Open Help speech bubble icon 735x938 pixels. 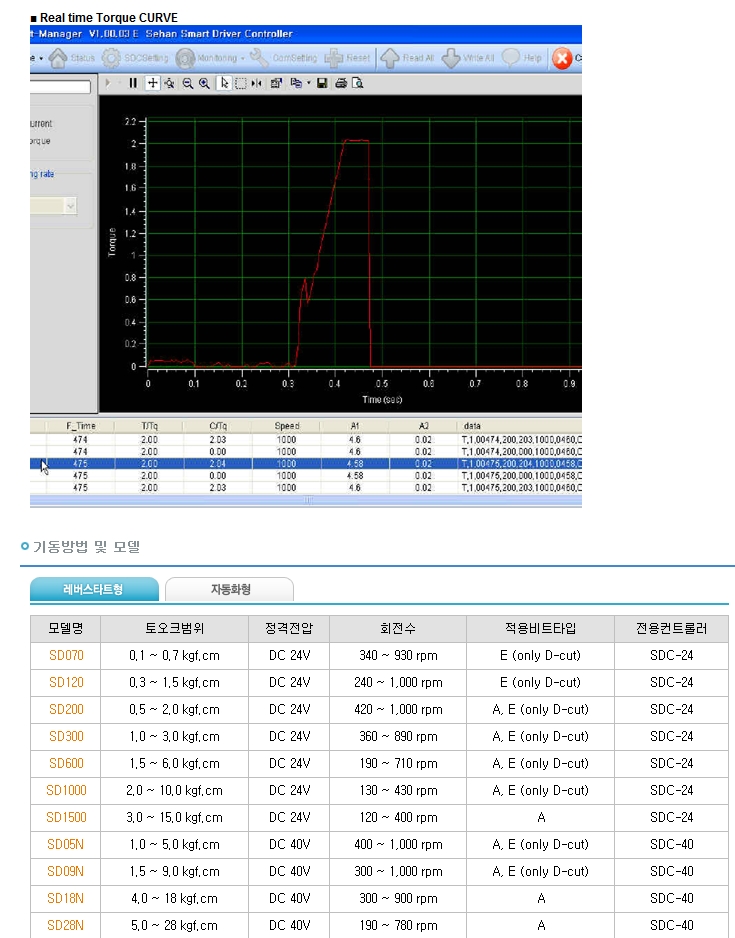pos(511,58)
